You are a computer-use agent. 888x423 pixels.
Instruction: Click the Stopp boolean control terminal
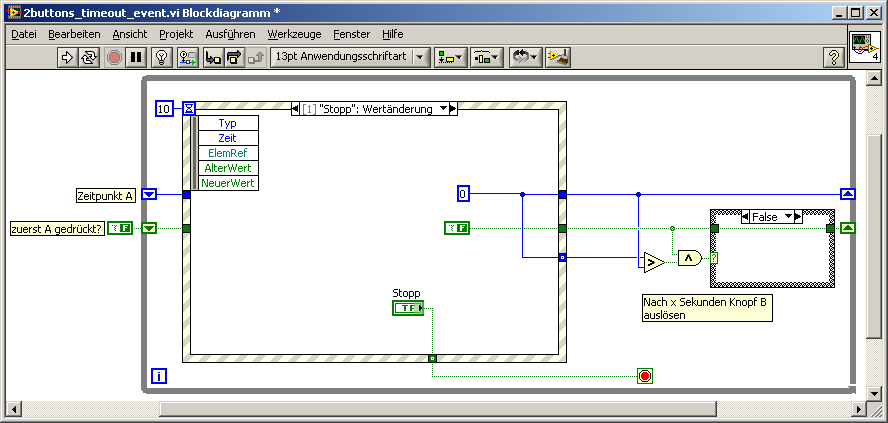[408, 308]
